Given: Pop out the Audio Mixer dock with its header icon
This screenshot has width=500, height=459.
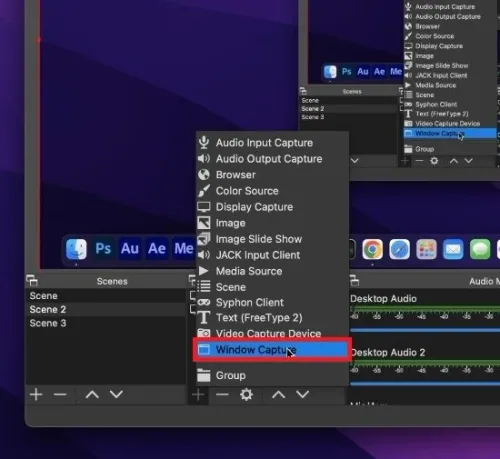Looking at the screenshot, I should click(x=354, y=280).
